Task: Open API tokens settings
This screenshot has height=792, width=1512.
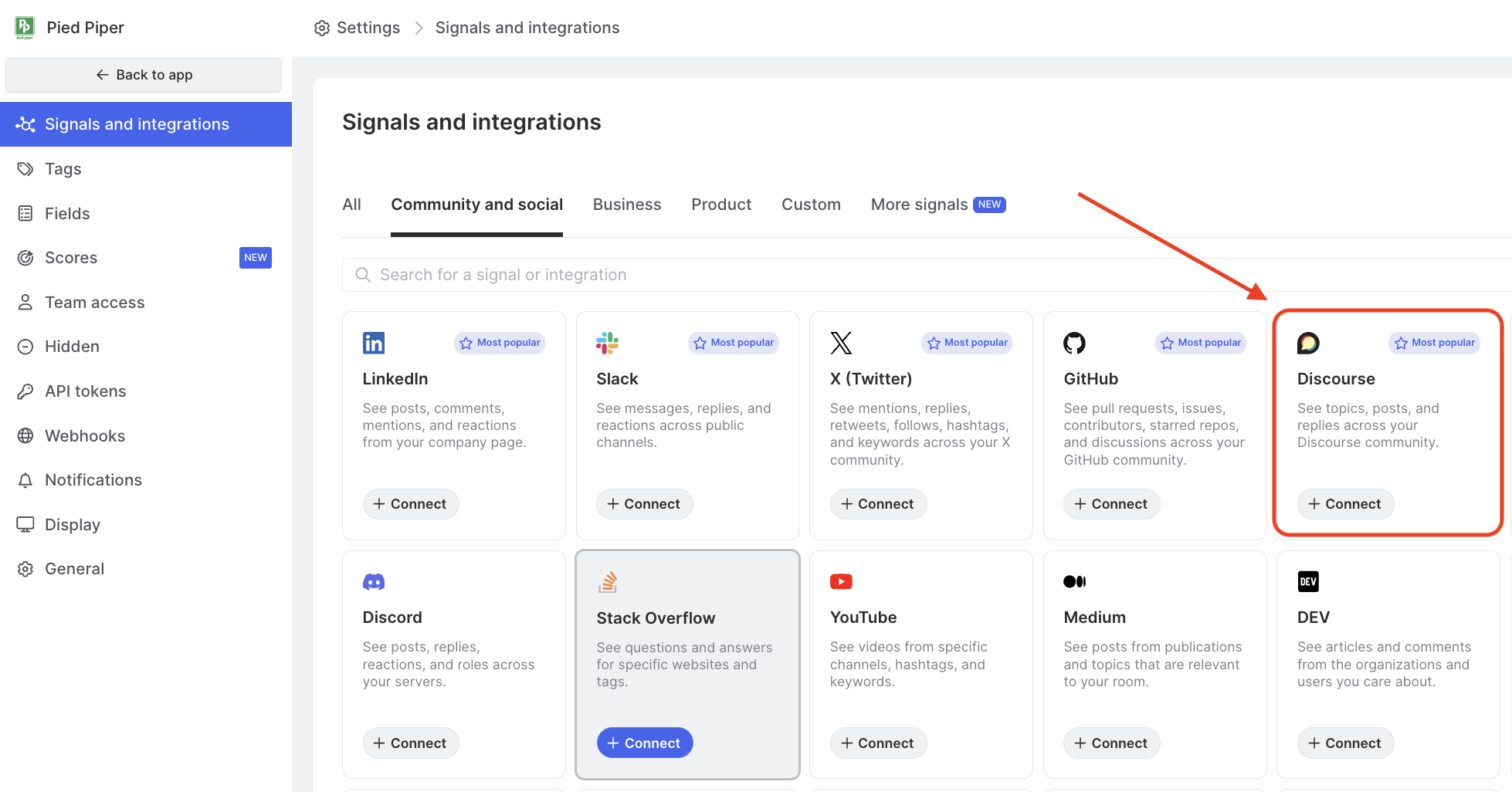Action: (x=146, y=391)
